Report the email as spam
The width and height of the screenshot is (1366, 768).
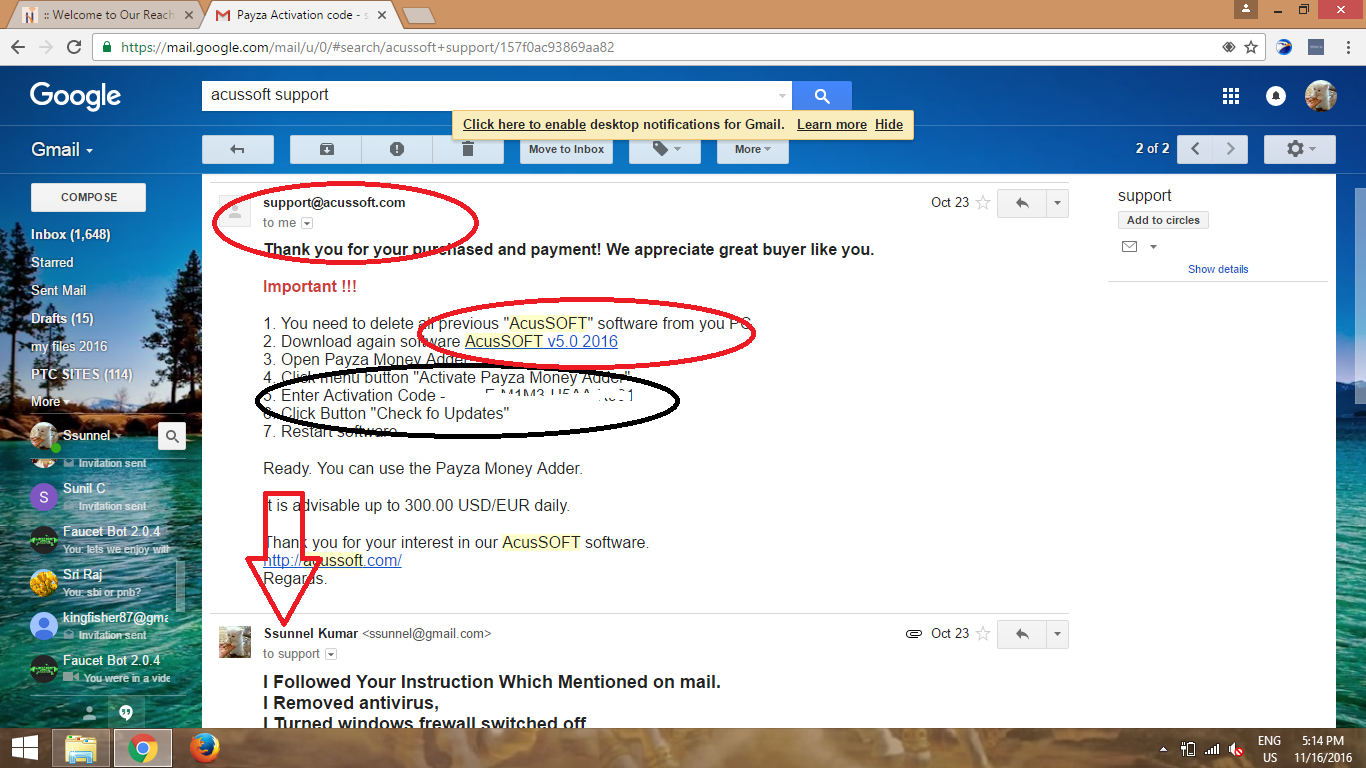[396, 149]
